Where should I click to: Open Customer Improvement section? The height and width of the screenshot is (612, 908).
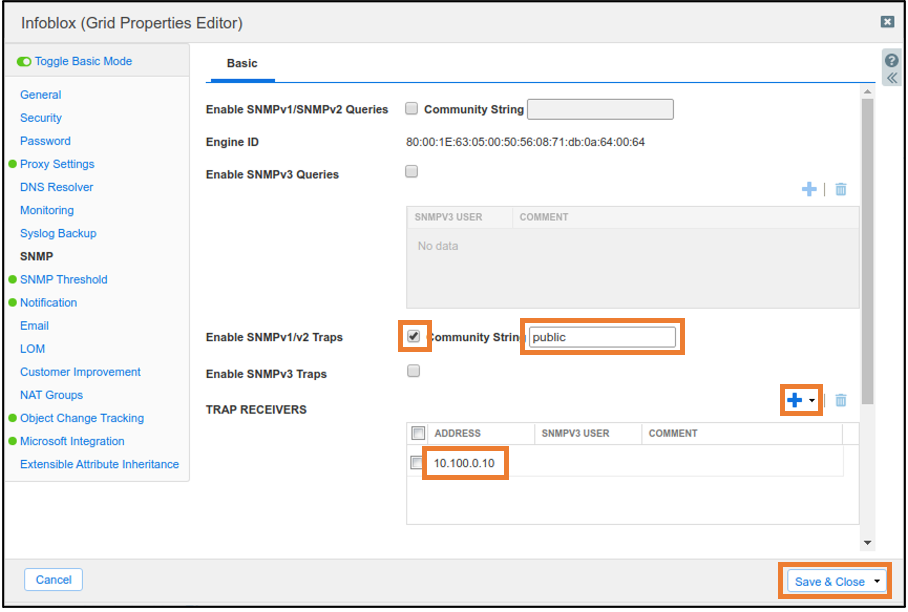80,372
